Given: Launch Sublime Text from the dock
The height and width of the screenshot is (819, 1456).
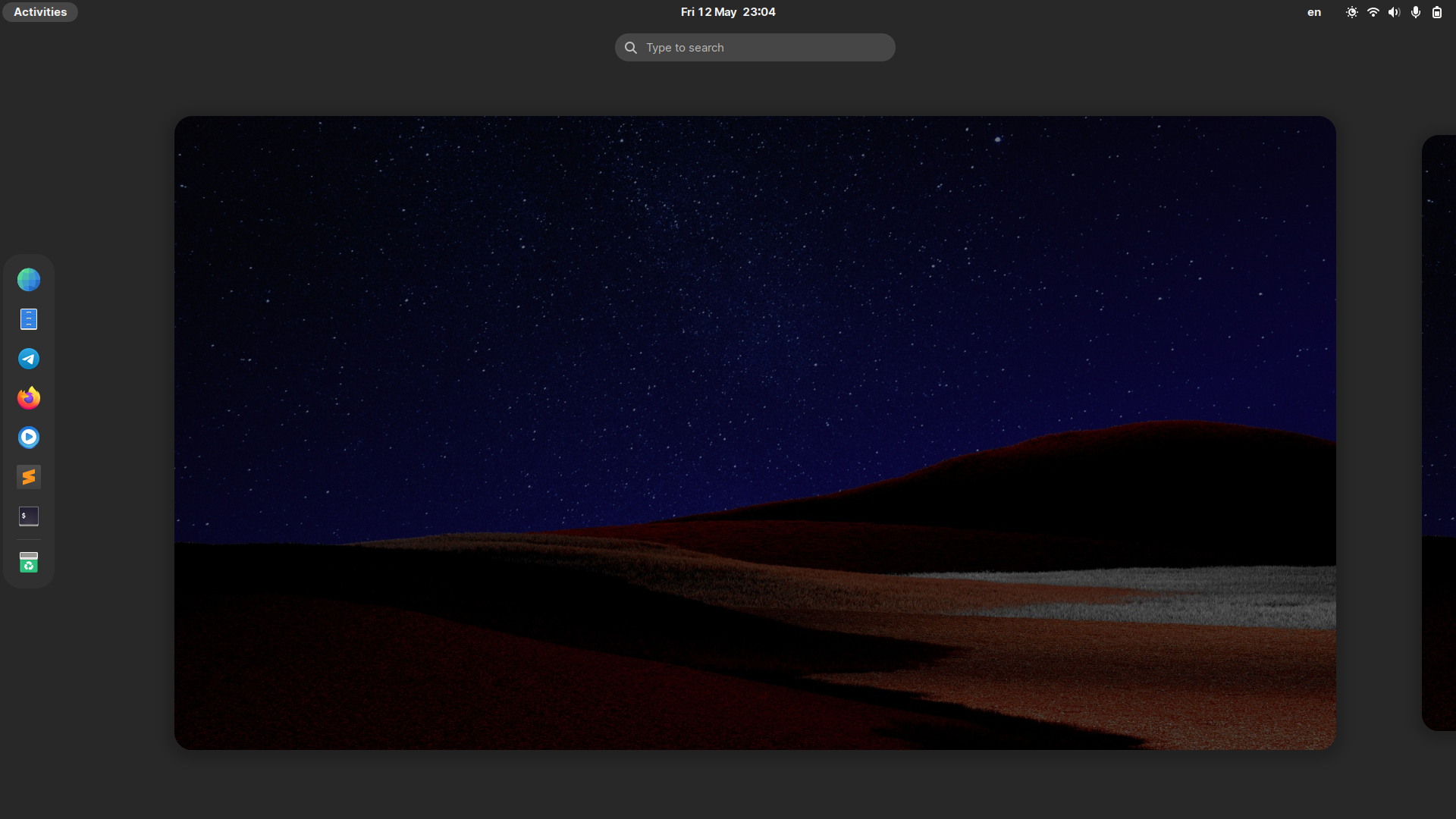Looking at the screenshot, I should pos(29,477).
